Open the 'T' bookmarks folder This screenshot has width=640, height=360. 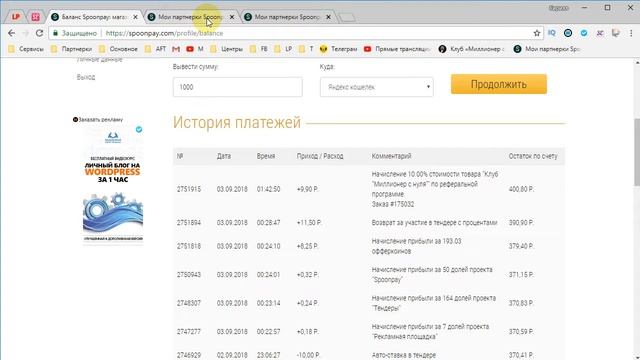[x=306, y=49]
